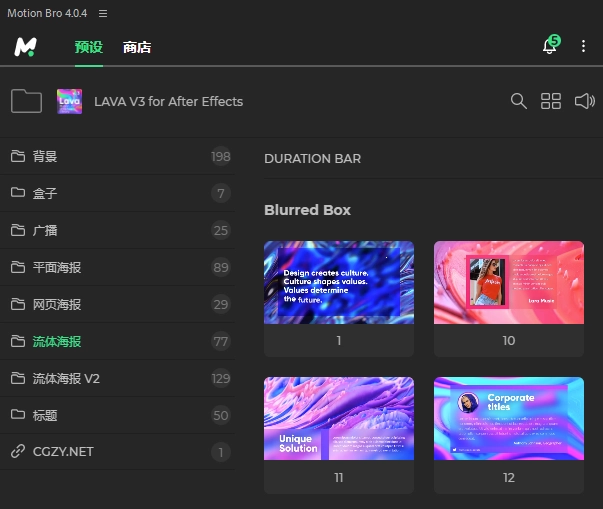Image resolution: width=603 pixels, height=509 pixels.
Task: Toggle preview sound speaker icon
Action: click(x=585, y=101)
